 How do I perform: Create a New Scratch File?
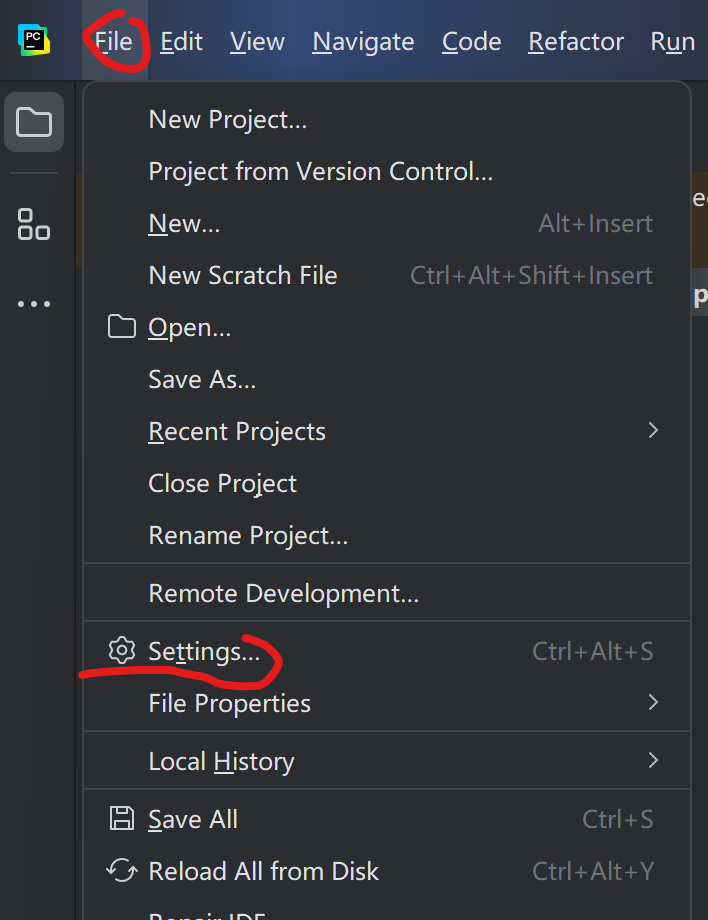click(243, 276)
